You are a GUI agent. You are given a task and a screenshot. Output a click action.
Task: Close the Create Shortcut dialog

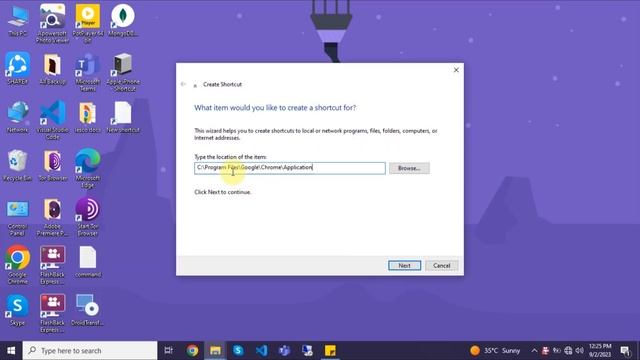[456, 70]
